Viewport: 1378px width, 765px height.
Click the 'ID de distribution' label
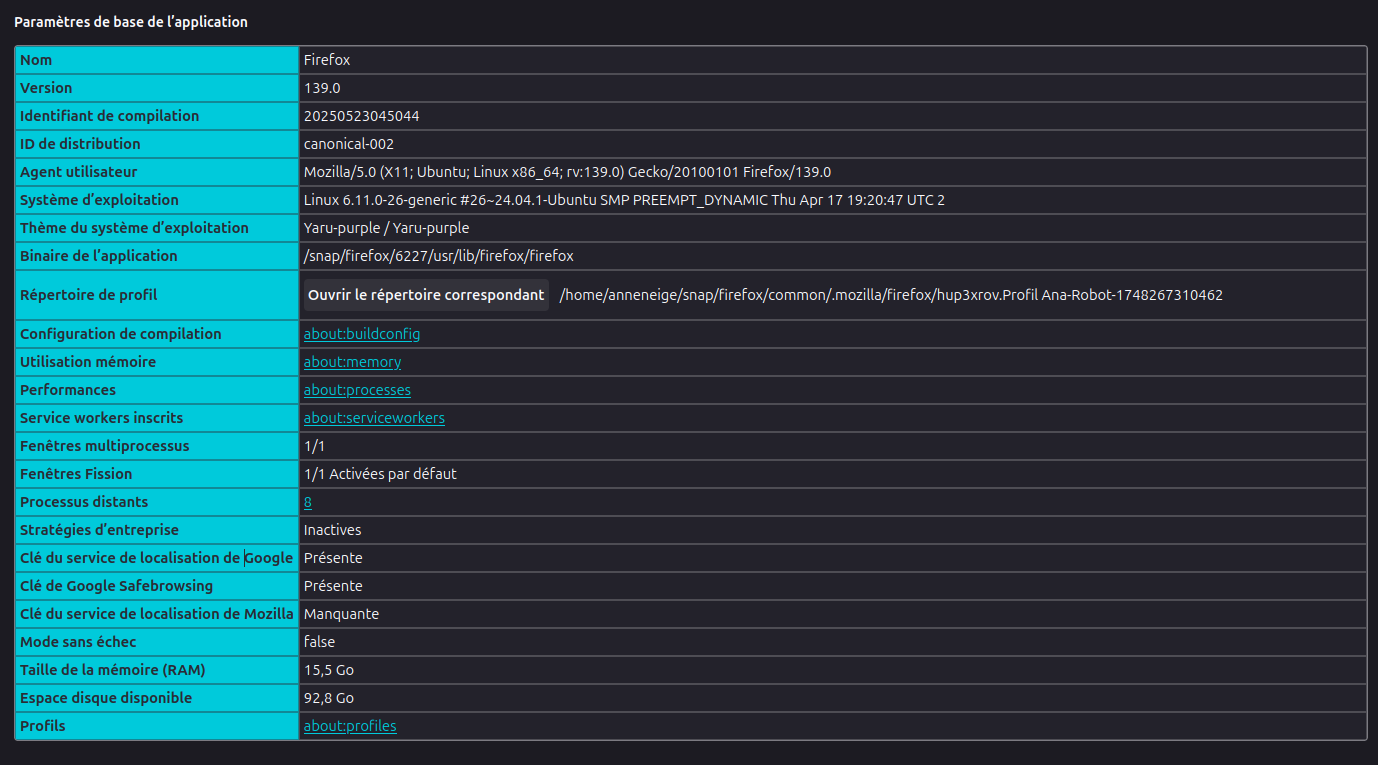click(80, 144)
